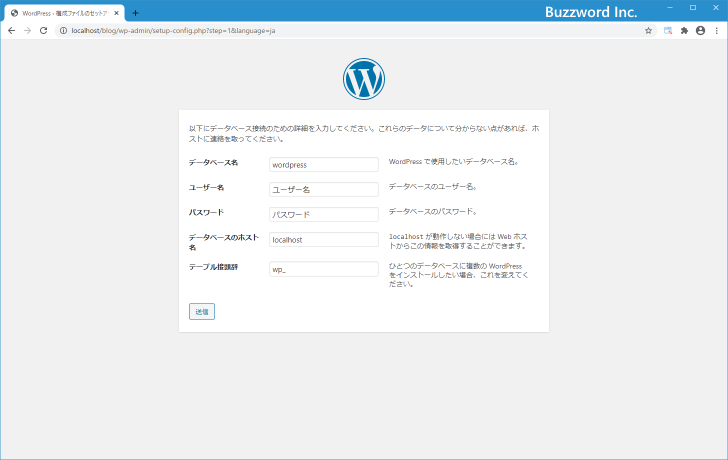Open a new tab with plus button

pos(135,13)
